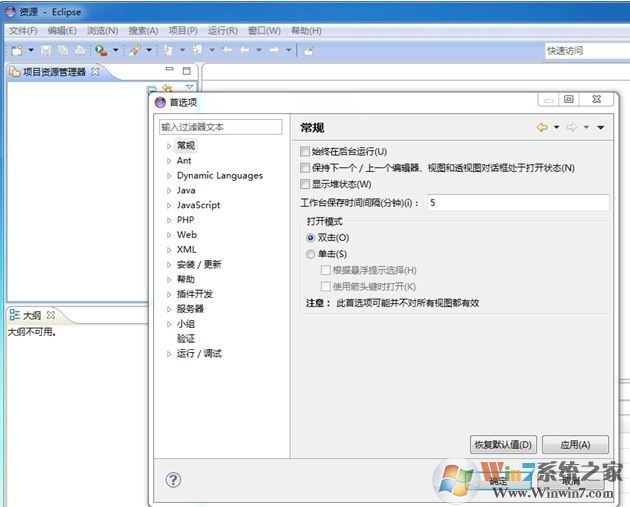
Task: Tick the 使用箭头键时打开(K) checkbox
Action: (x=325, y=286)
